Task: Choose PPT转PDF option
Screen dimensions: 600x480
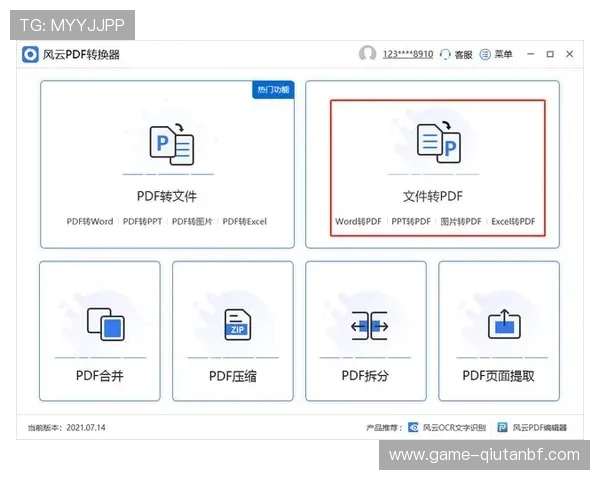Action: [x=411, y=222]
